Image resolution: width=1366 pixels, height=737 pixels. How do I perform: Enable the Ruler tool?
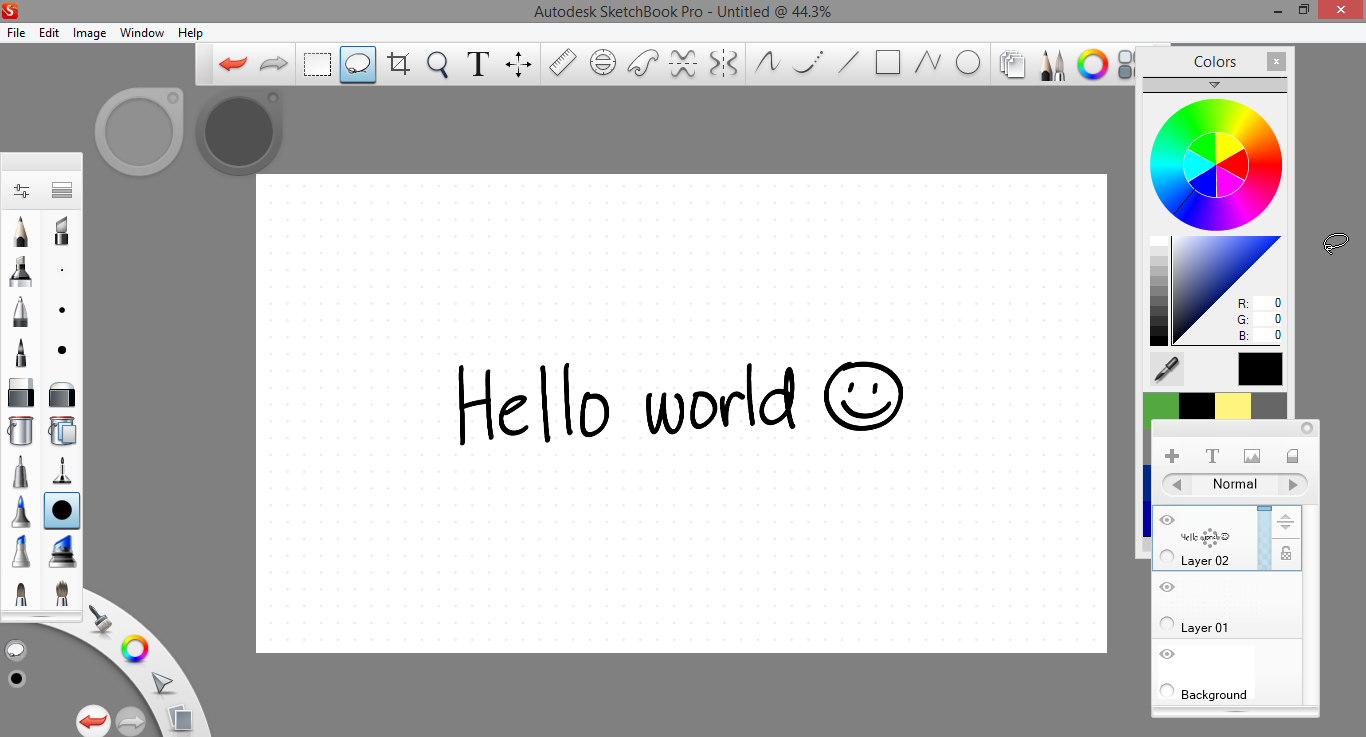click(x=563, y=64)
